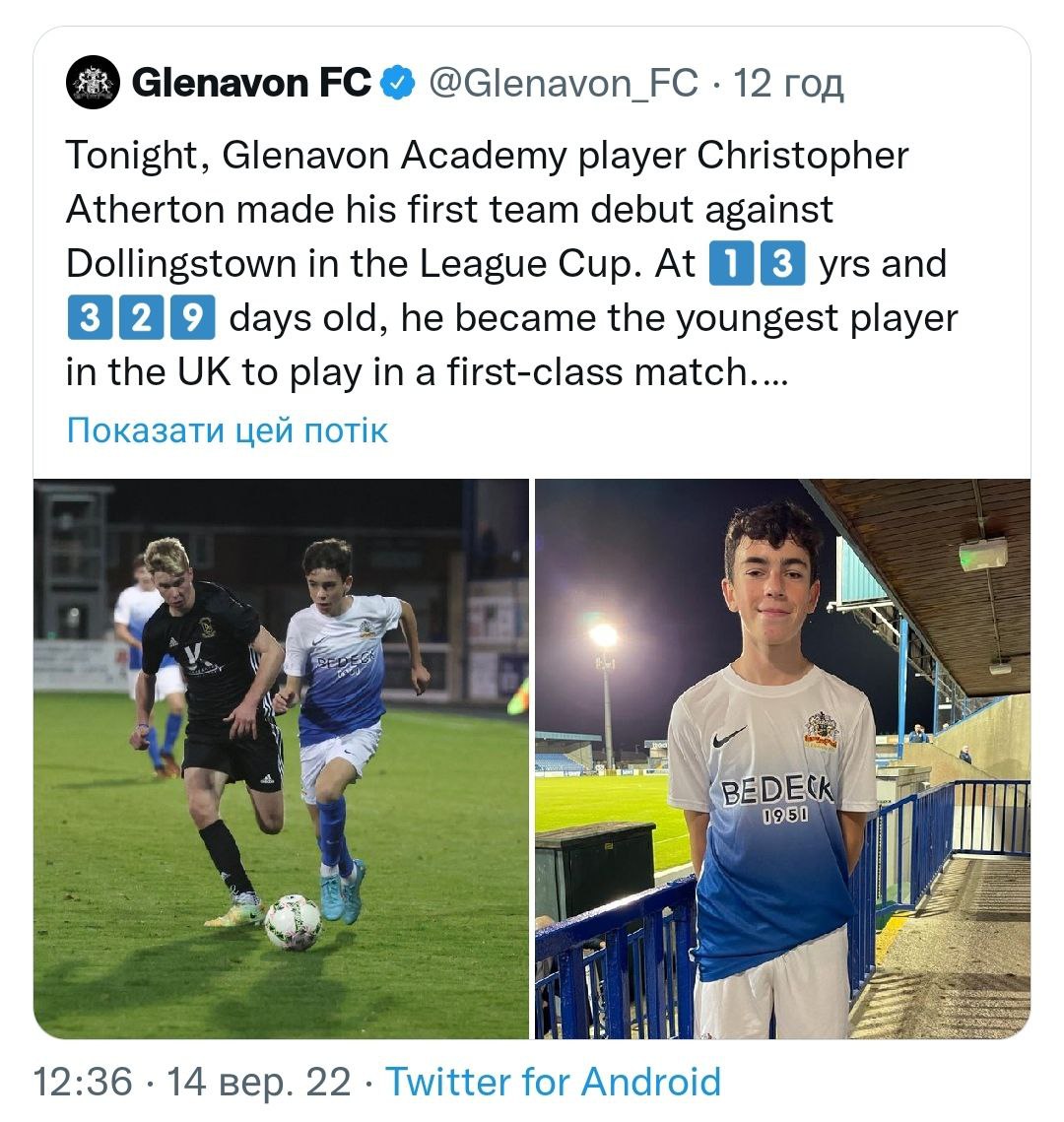The width and height of the screenshot is (1064, 1122).
Task: Open the Glenavon FC profile avatar
Action: coord(93,83)
